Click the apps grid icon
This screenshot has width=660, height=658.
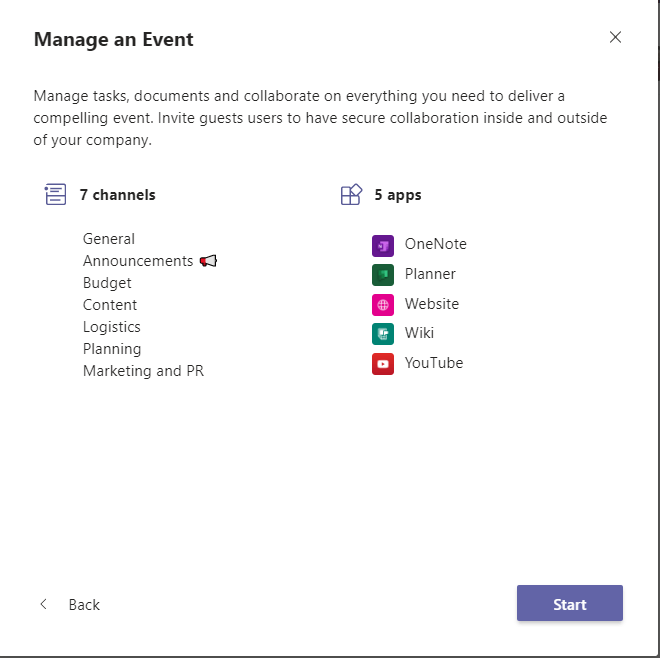tap(351, 195)
